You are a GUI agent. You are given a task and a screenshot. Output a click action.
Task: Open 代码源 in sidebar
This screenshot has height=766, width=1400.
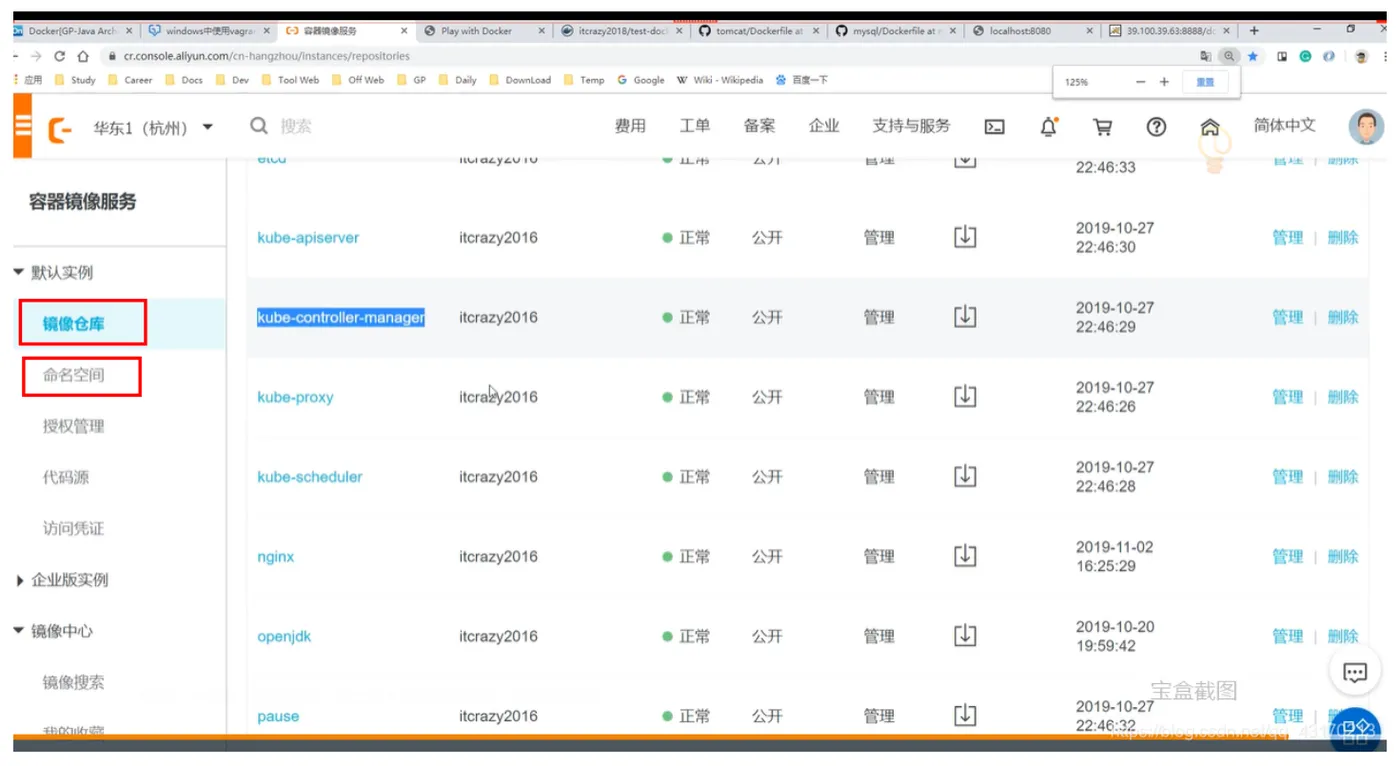click(x=66, y=477)
